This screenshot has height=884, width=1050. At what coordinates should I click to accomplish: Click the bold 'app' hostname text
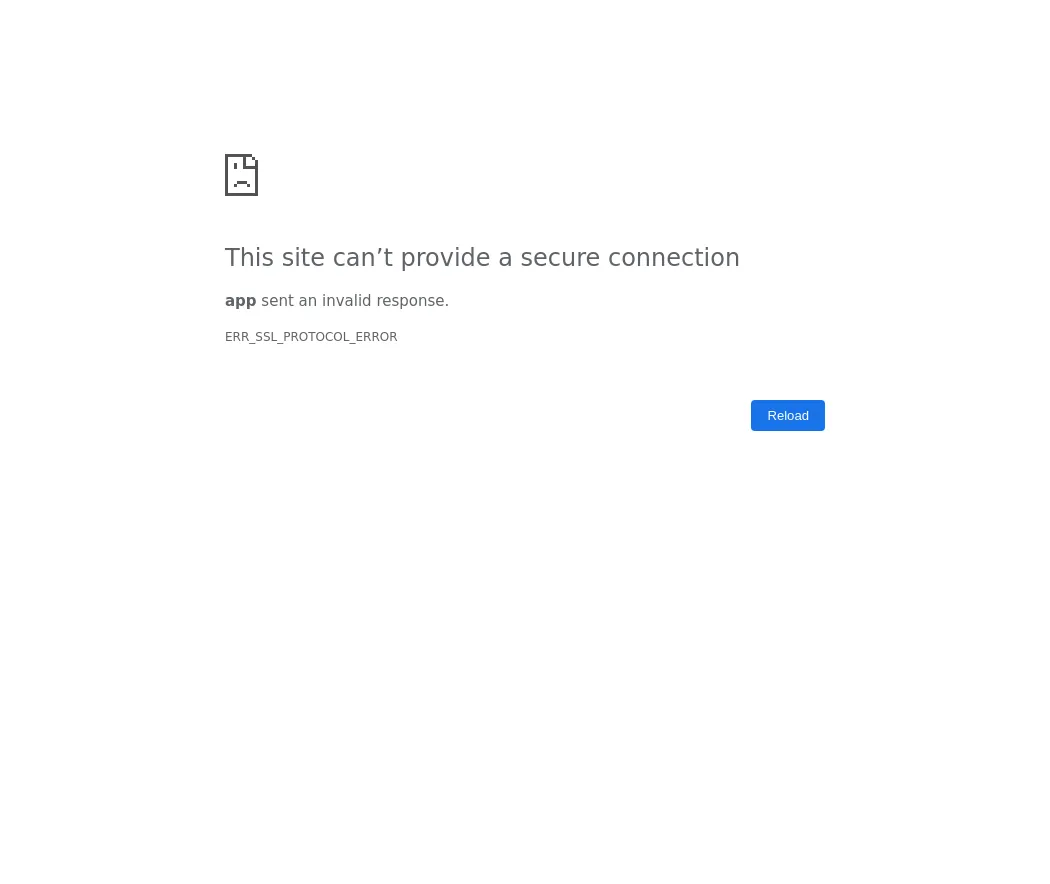240,301
